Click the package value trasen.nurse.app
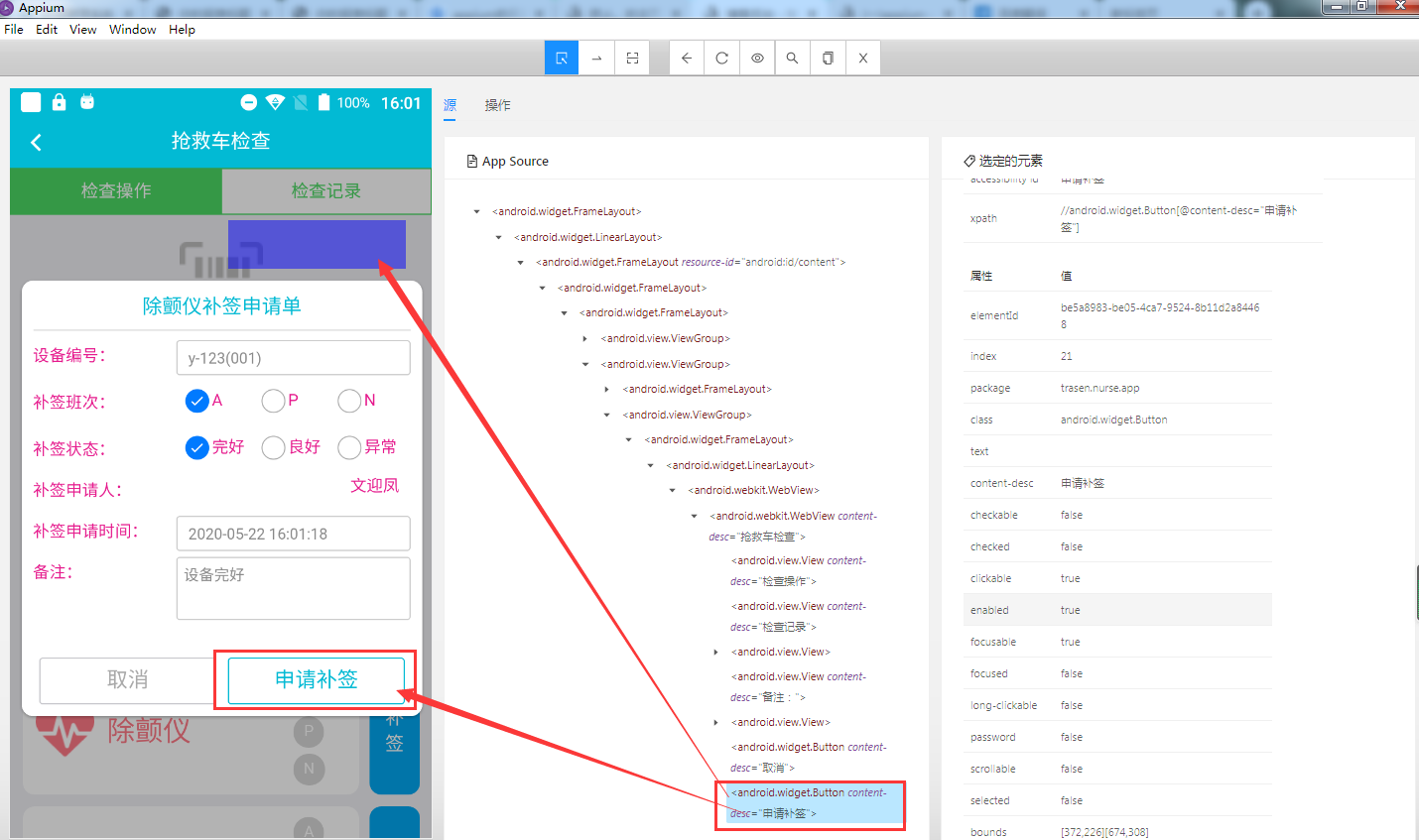This screenshot has height=840, width=1419. point(1099,388)
